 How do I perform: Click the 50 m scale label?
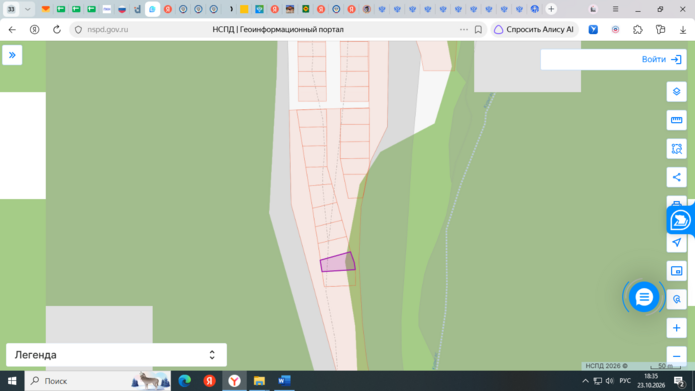(666, 366)
